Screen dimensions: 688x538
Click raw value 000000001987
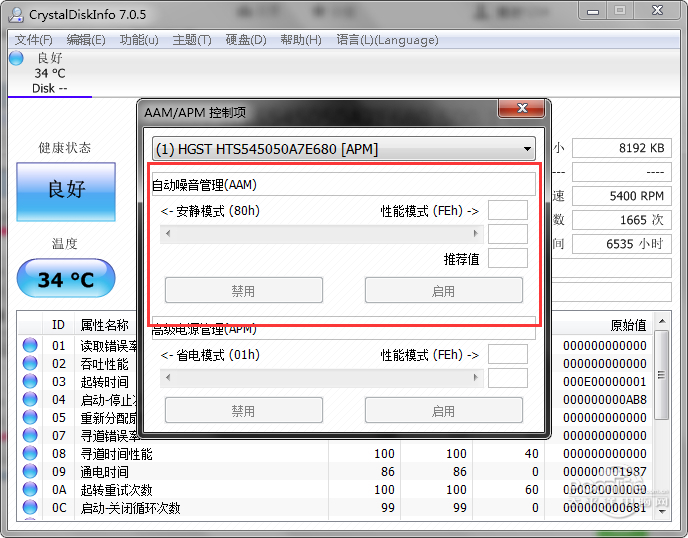coord(605,471)
